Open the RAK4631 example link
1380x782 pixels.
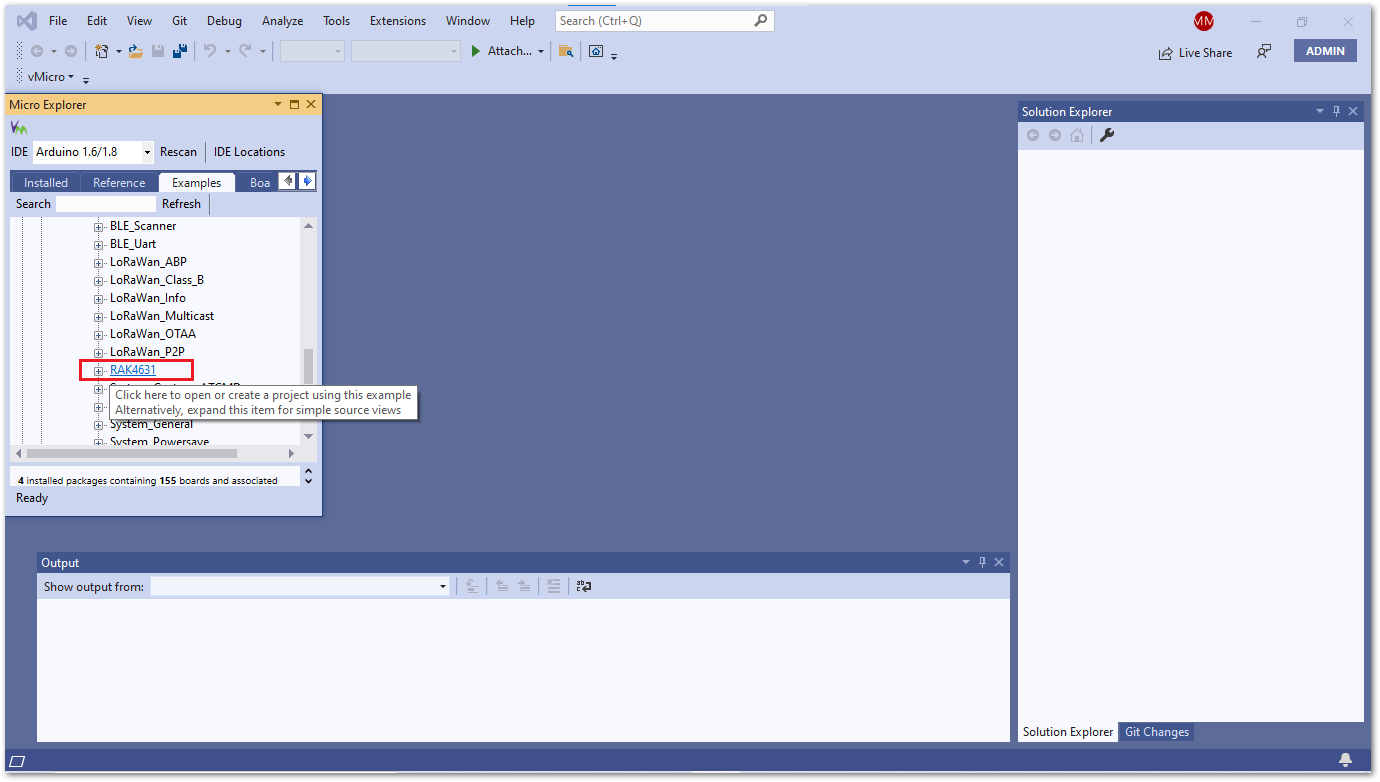click(x=133, y=370)
